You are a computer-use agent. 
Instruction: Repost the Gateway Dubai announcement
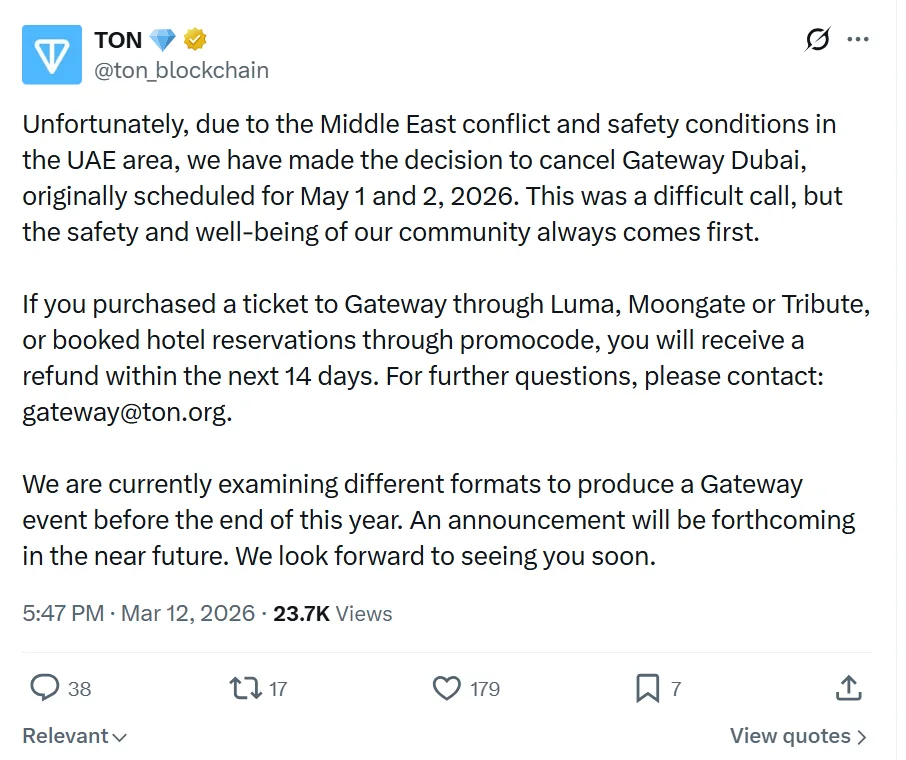243,688
